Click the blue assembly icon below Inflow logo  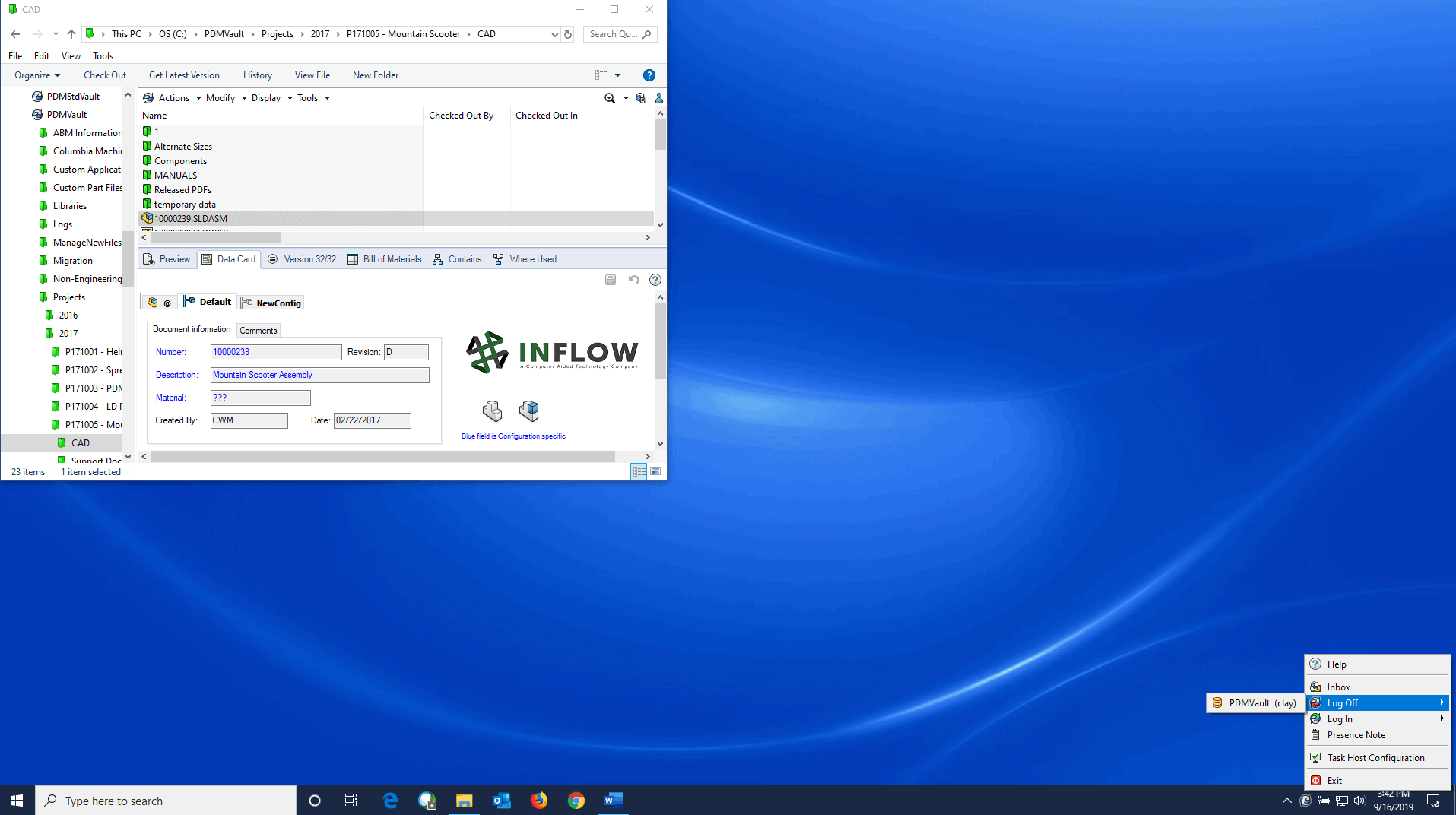[529, 411]
